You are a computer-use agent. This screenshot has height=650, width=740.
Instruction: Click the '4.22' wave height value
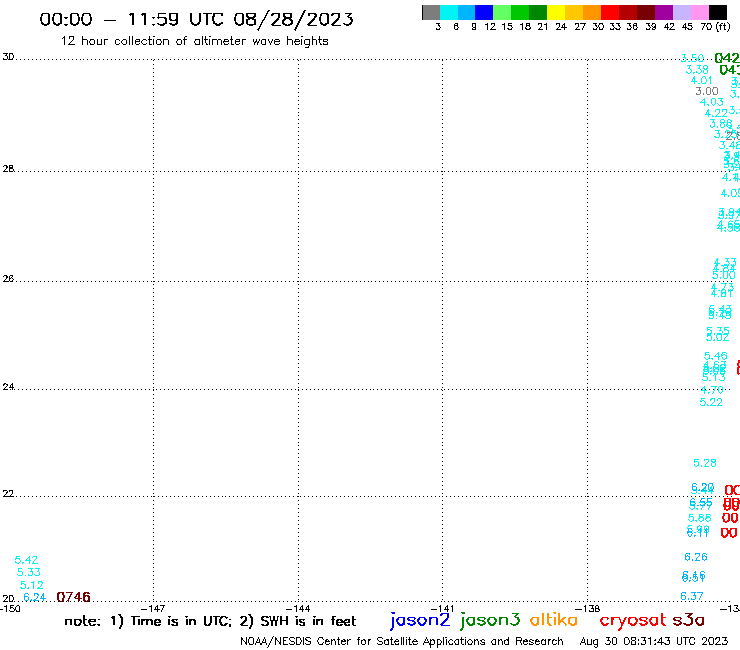coord(716,113)
